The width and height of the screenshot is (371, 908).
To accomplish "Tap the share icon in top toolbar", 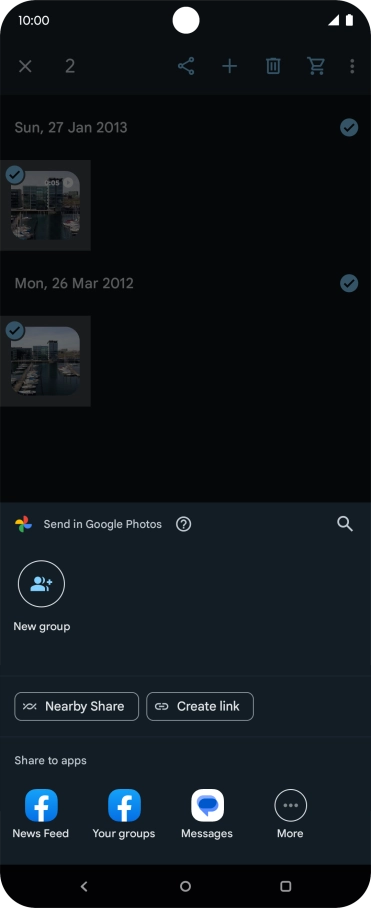I will click(x=186, y=66).
